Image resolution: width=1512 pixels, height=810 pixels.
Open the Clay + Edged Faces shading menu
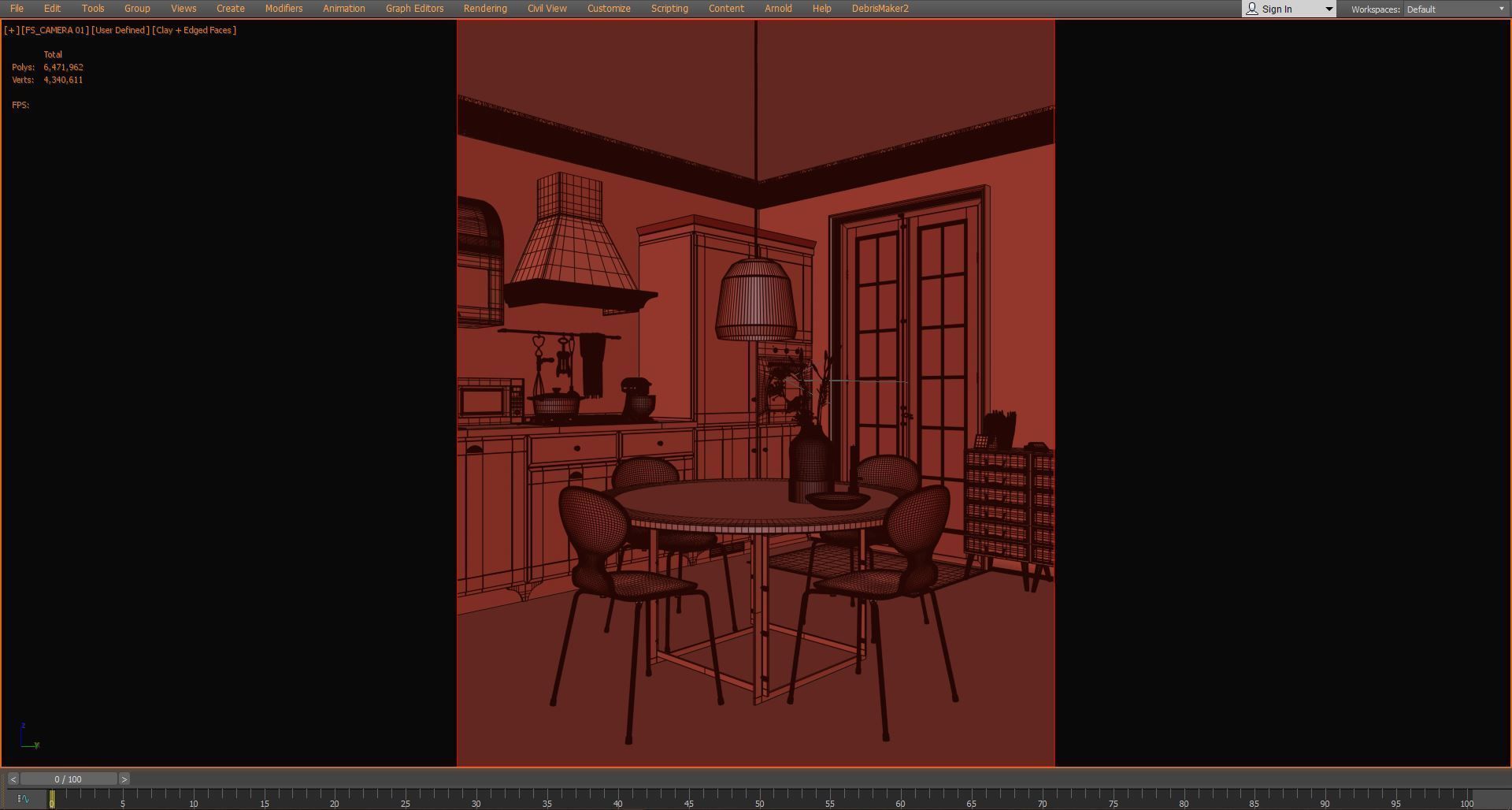tap(195, 30)
